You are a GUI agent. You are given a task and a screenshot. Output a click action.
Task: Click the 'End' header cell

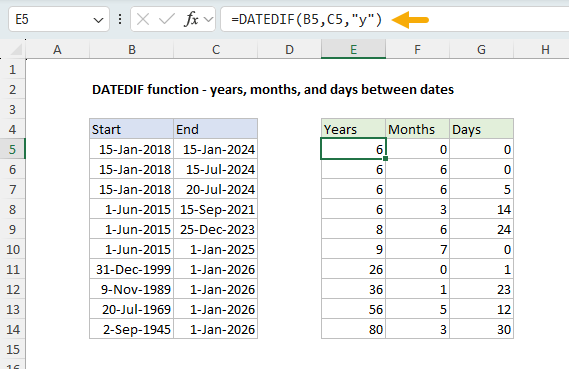[x=216, y=129]
